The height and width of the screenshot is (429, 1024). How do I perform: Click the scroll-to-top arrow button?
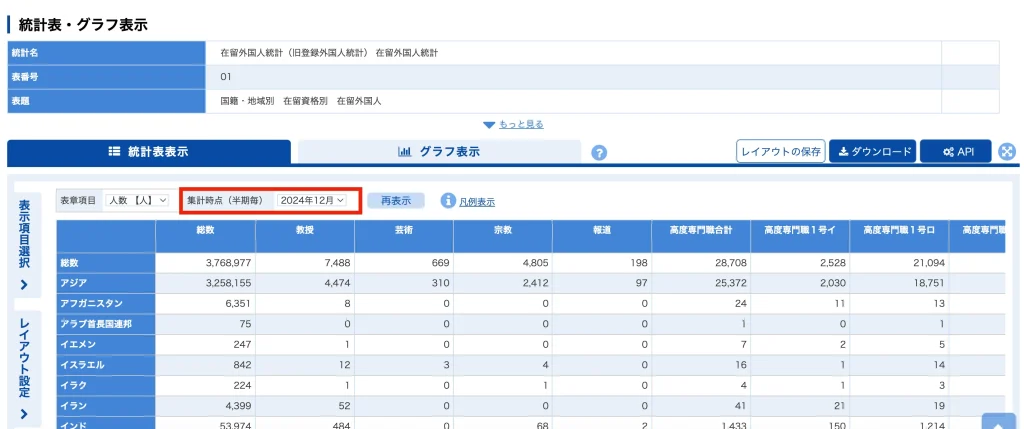click(x=998, y=421)
